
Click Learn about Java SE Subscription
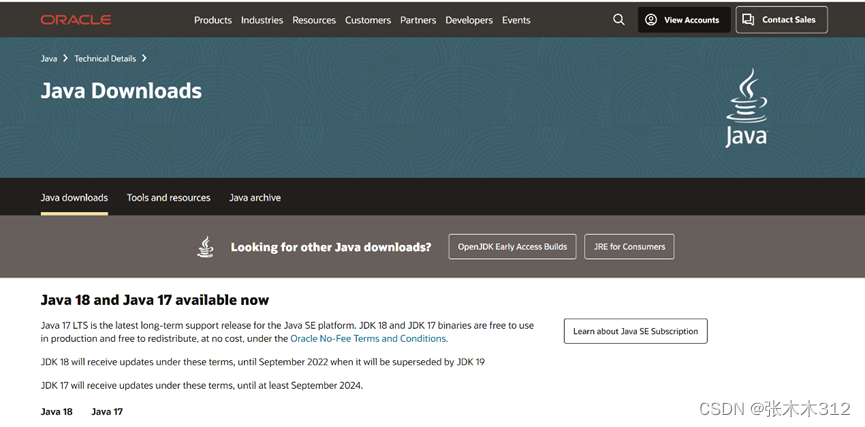coord(636,331)
